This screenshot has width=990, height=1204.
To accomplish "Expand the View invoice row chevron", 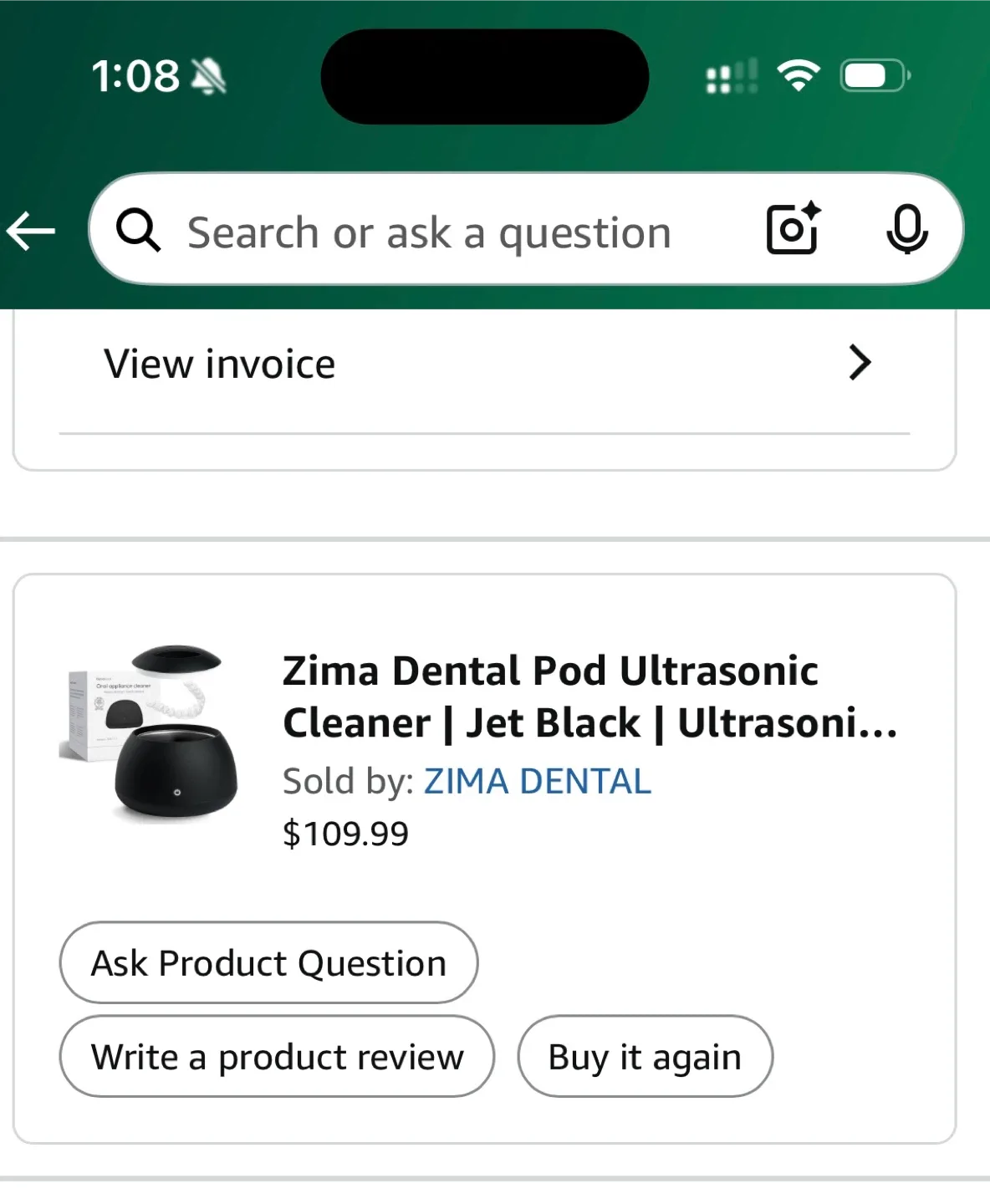I will (x=860, y=363).
